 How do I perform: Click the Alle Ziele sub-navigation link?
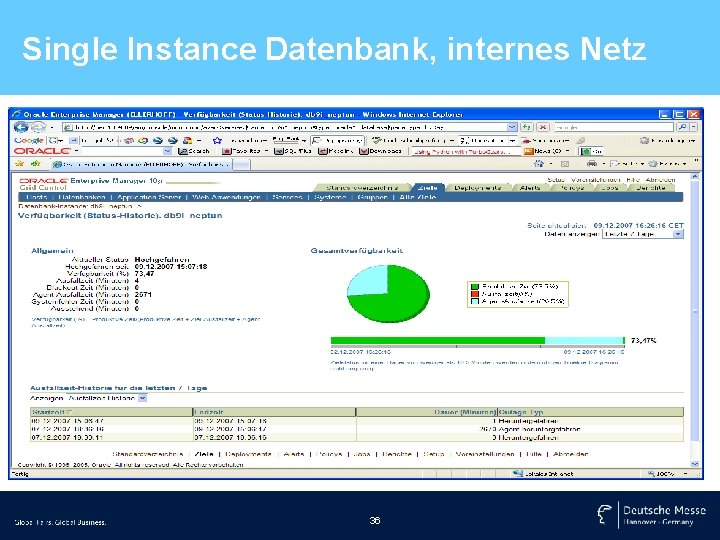pos(417,197)
